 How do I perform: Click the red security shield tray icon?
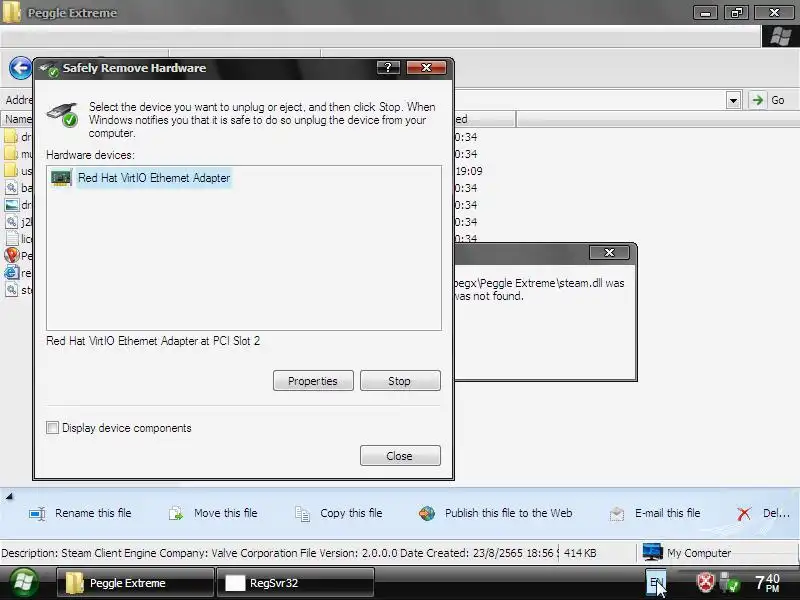(706, 582)
